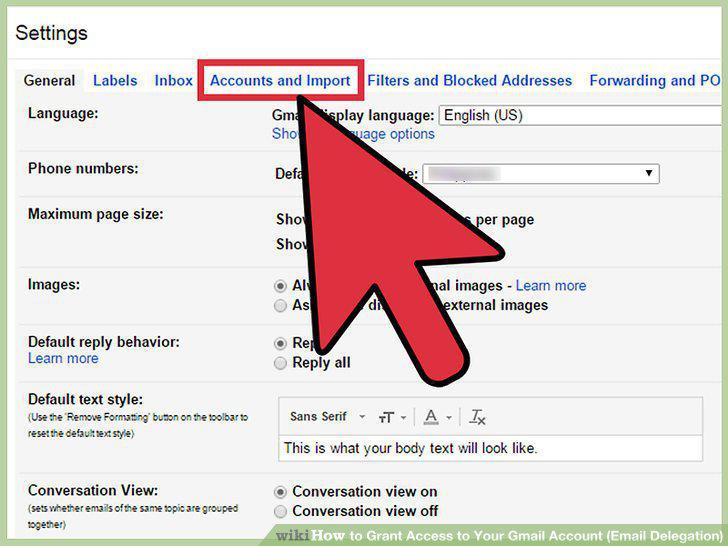Click the Language setting label

pyautogui.click(x=63, y=113)
